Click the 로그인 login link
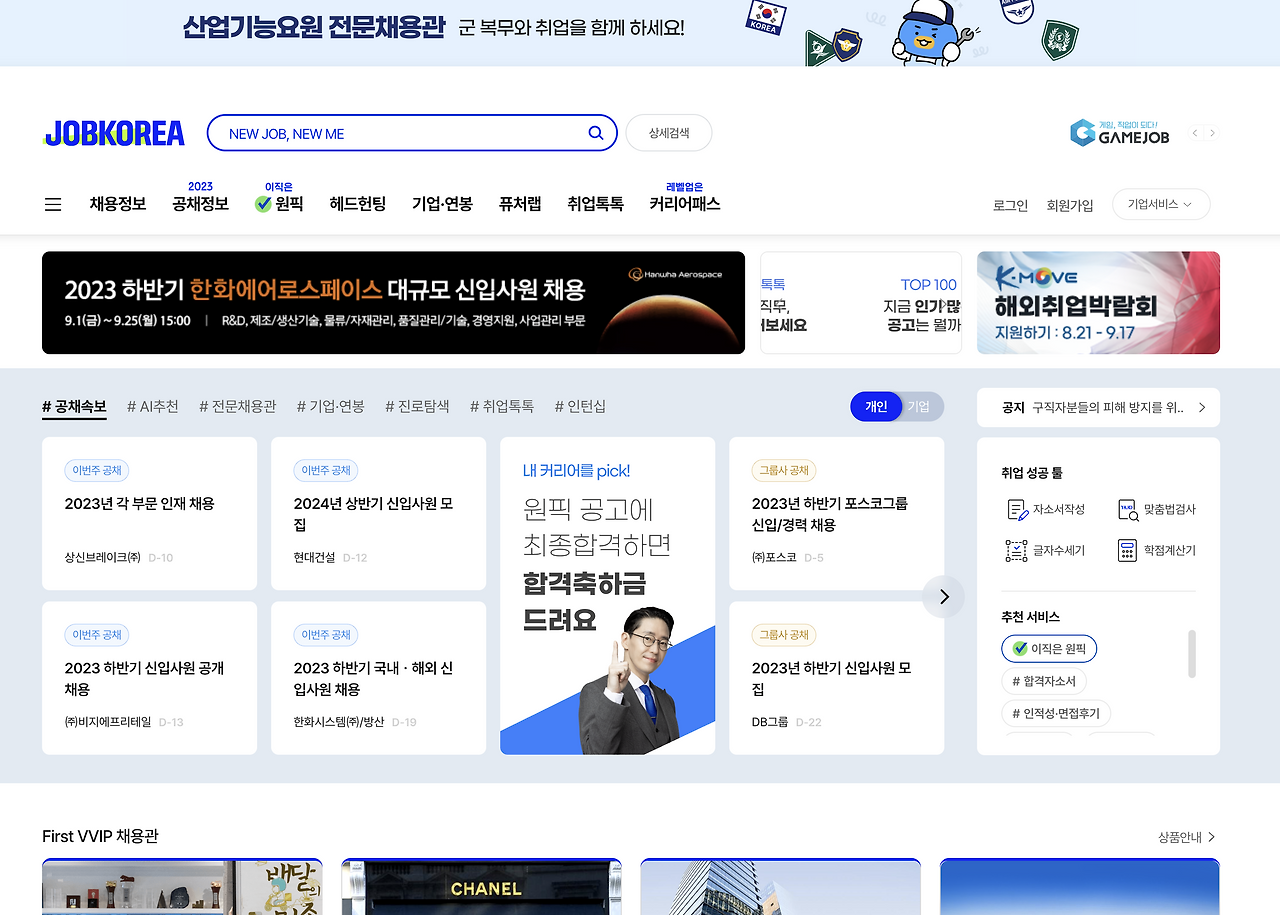This screenshot has width=1280, height=915. click(x=1009, y=204)
